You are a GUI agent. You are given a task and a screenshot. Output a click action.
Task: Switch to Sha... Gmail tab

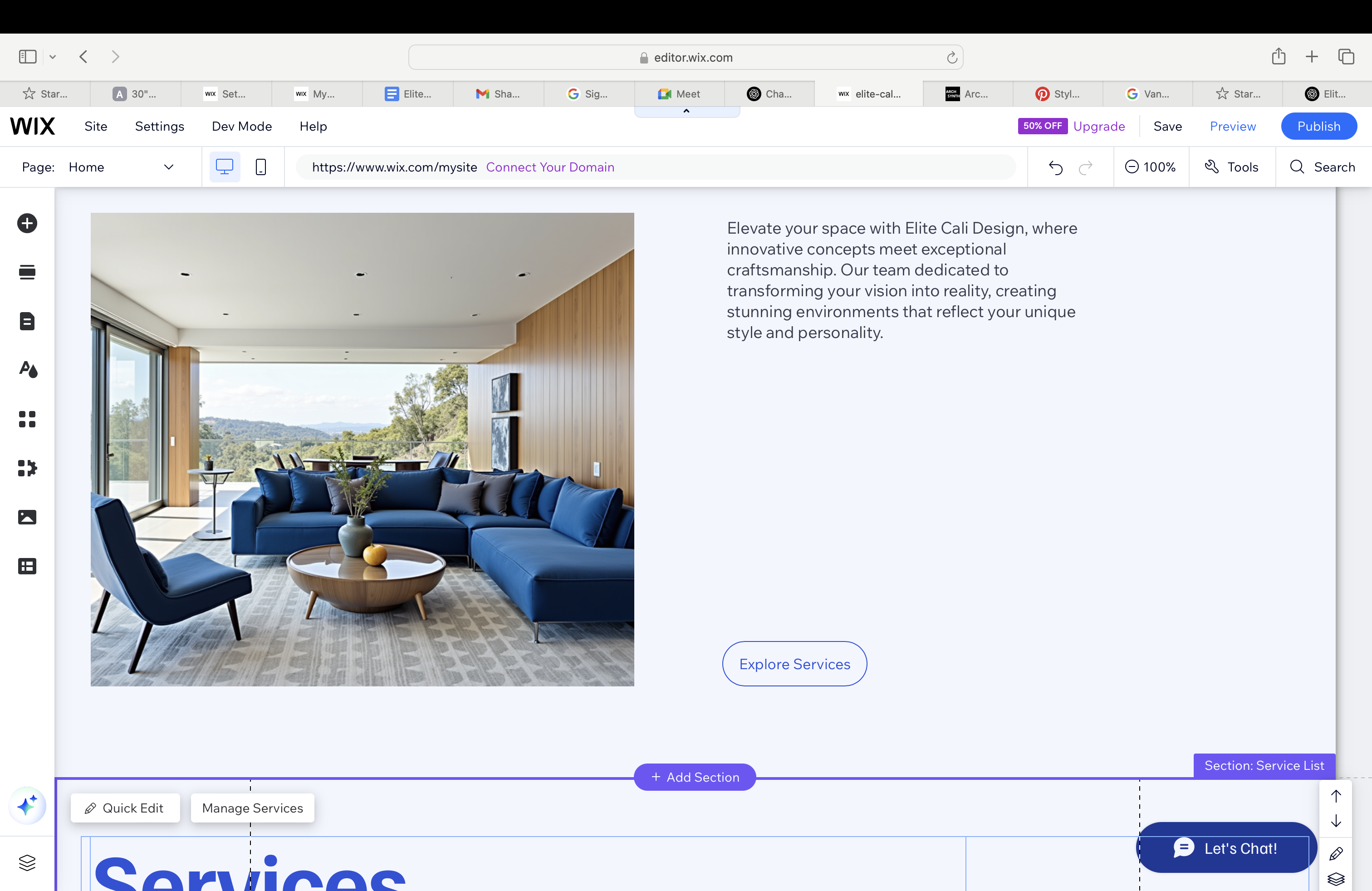[x=498, y=94]
